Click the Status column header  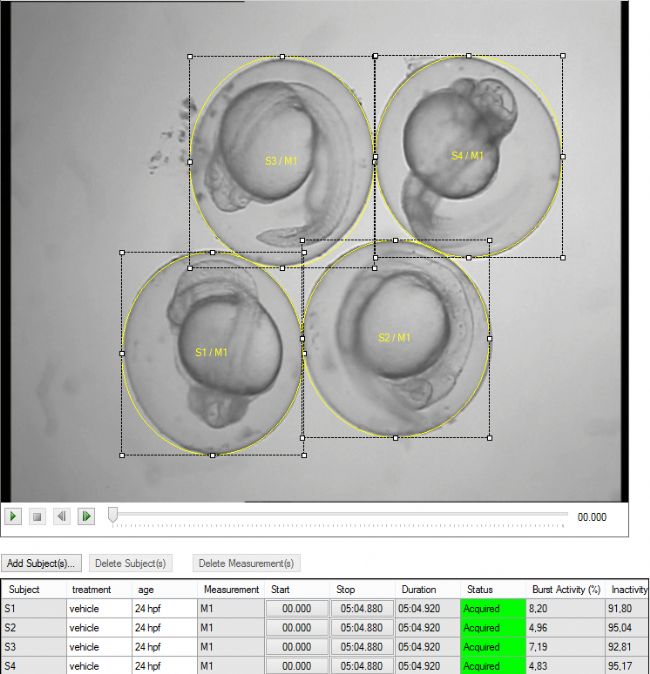(x=480, y=590)
